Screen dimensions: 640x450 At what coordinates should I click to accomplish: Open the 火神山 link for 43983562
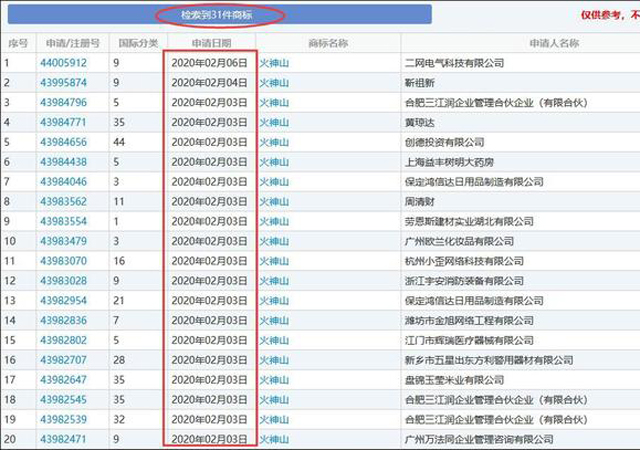pyautogui.click(x=274, y=202)
